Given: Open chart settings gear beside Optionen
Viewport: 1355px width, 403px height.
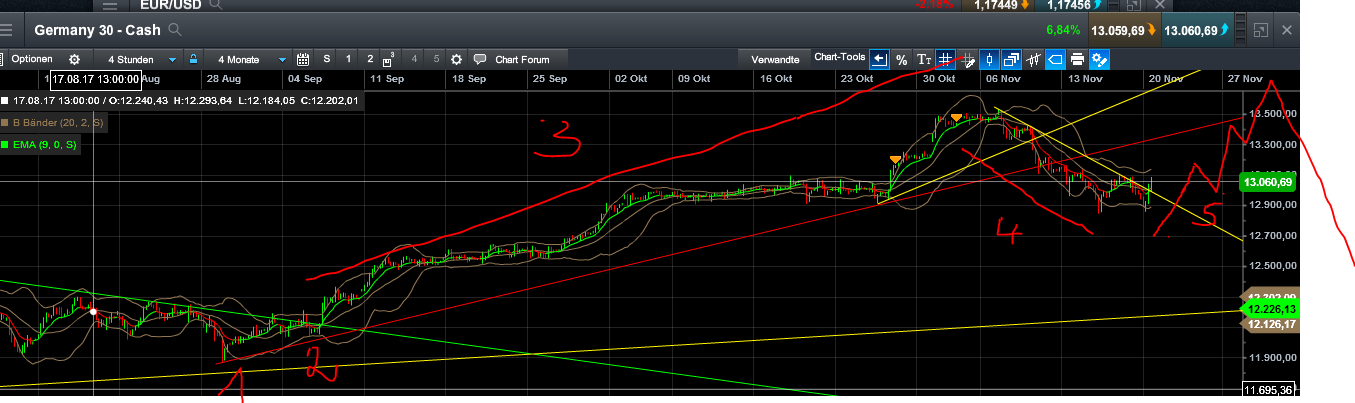Looking at the screenshot, I should pos(74,59).
